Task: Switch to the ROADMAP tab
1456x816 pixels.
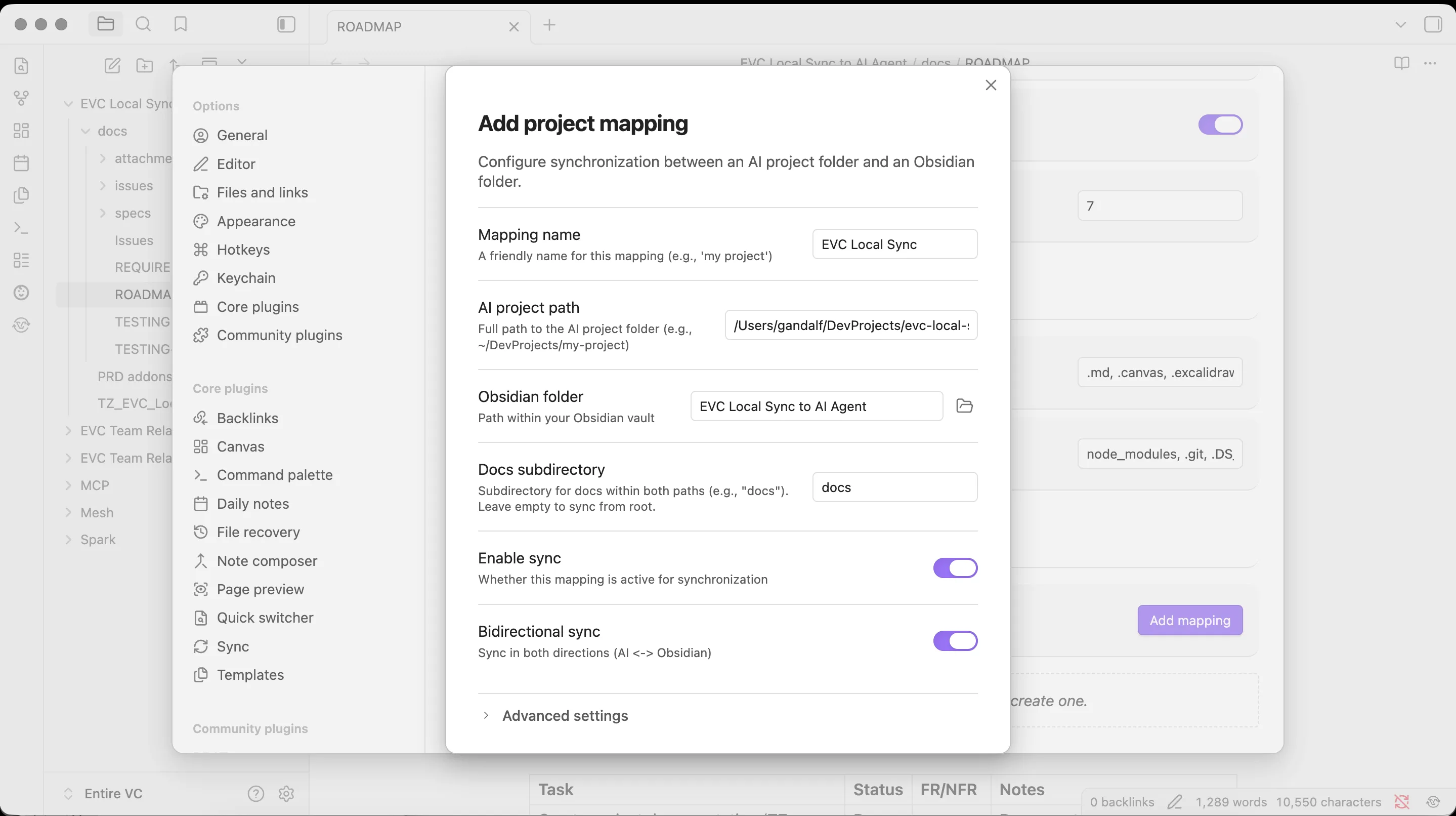Action: [x=370, y=26]
